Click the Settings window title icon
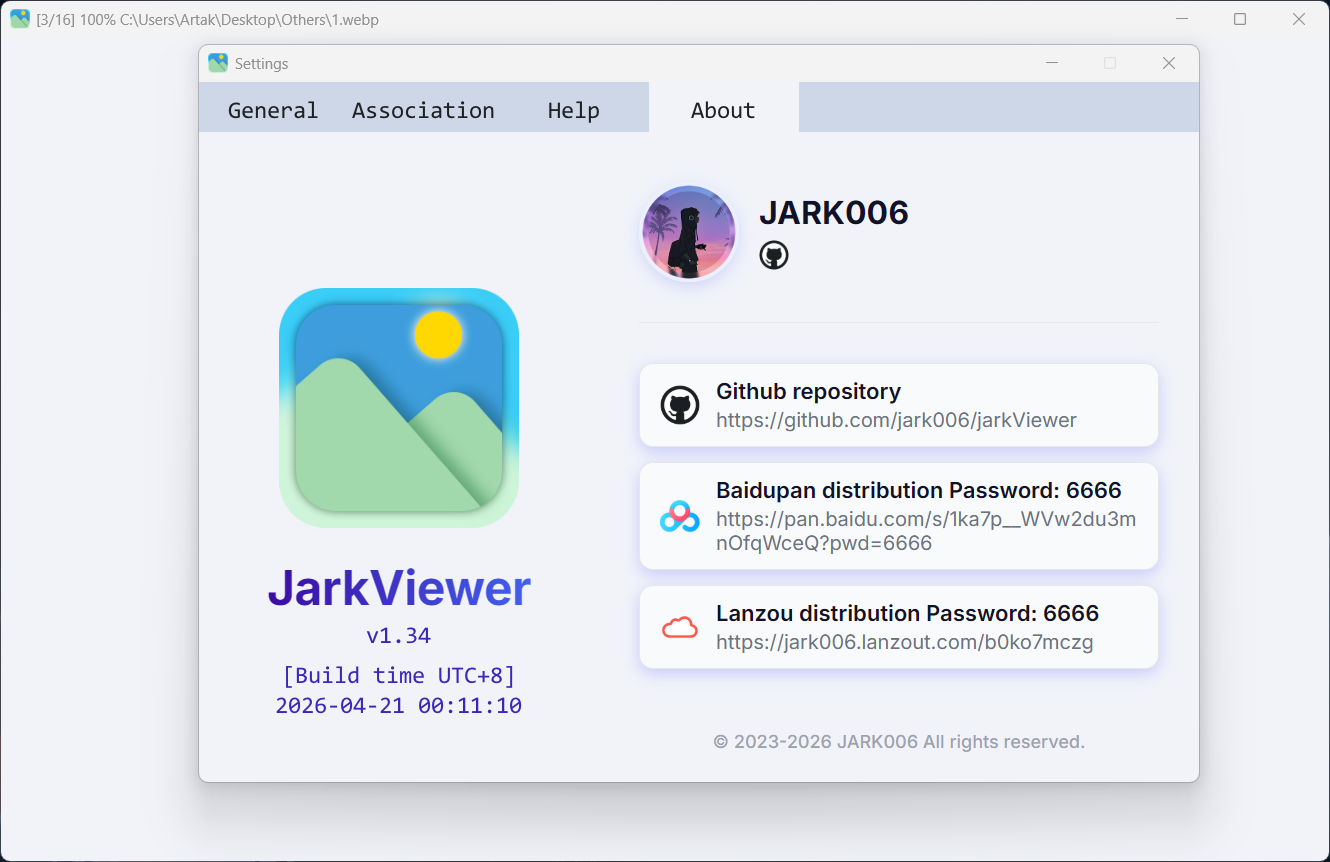 218,63
